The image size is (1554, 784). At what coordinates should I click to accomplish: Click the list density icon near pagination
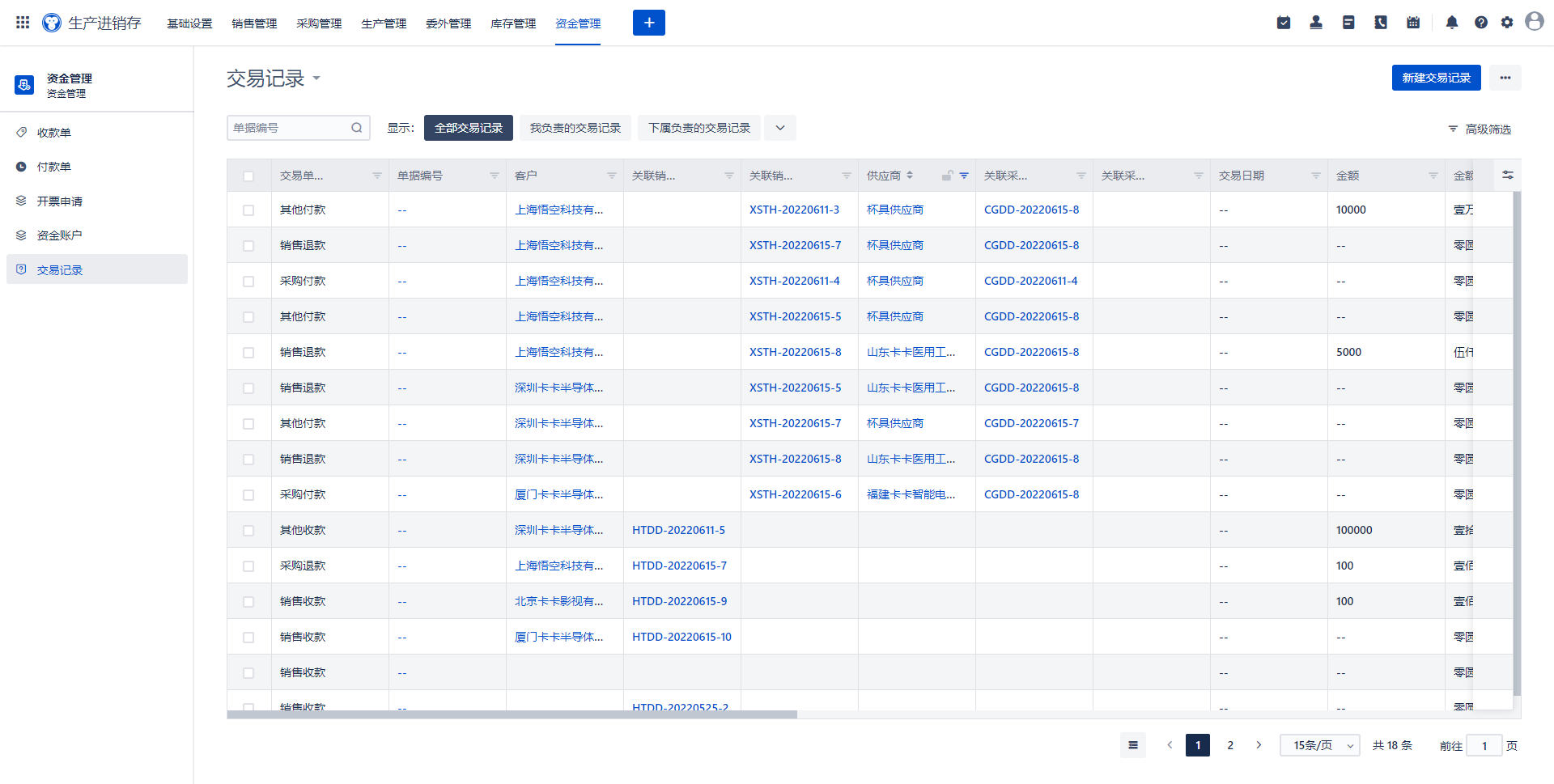[x=1133, y=745]
